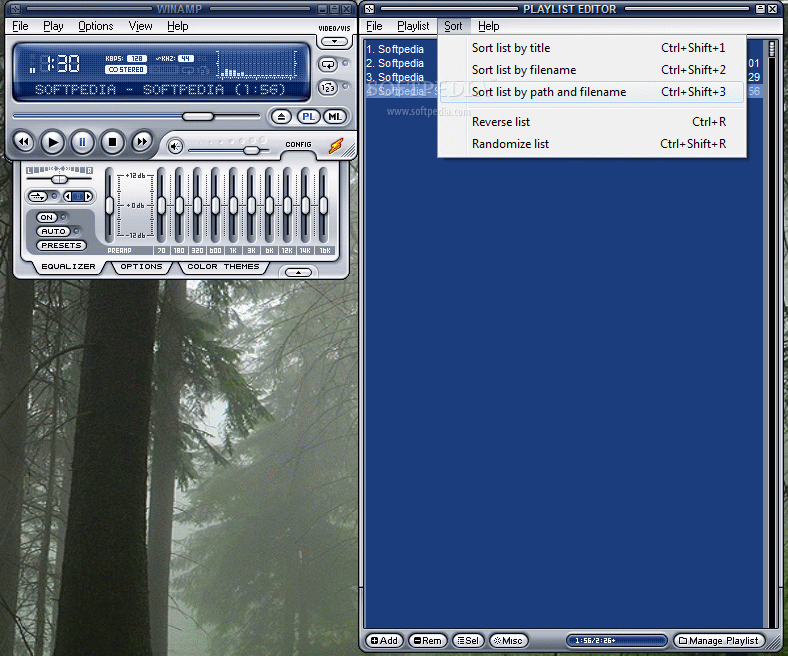This screenshot has width=788, height=656.
Task: Click the Previous track button in Winamp
Action: pos(24,142)
